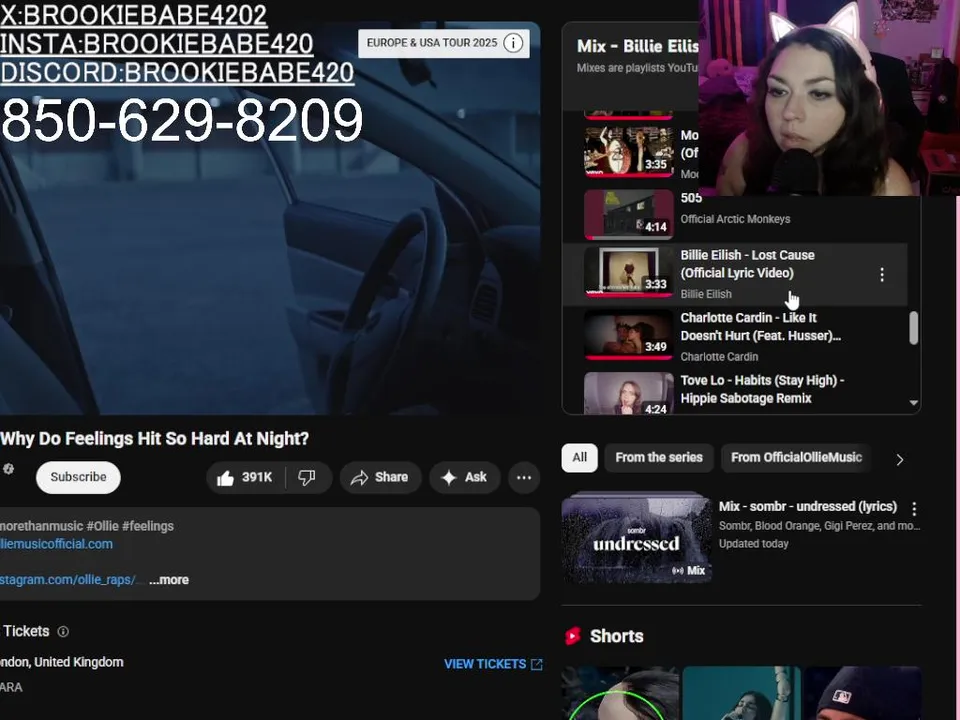
Task: Click the Billie Eilish channel name under Lost Cause
Action: click(706, 294)
